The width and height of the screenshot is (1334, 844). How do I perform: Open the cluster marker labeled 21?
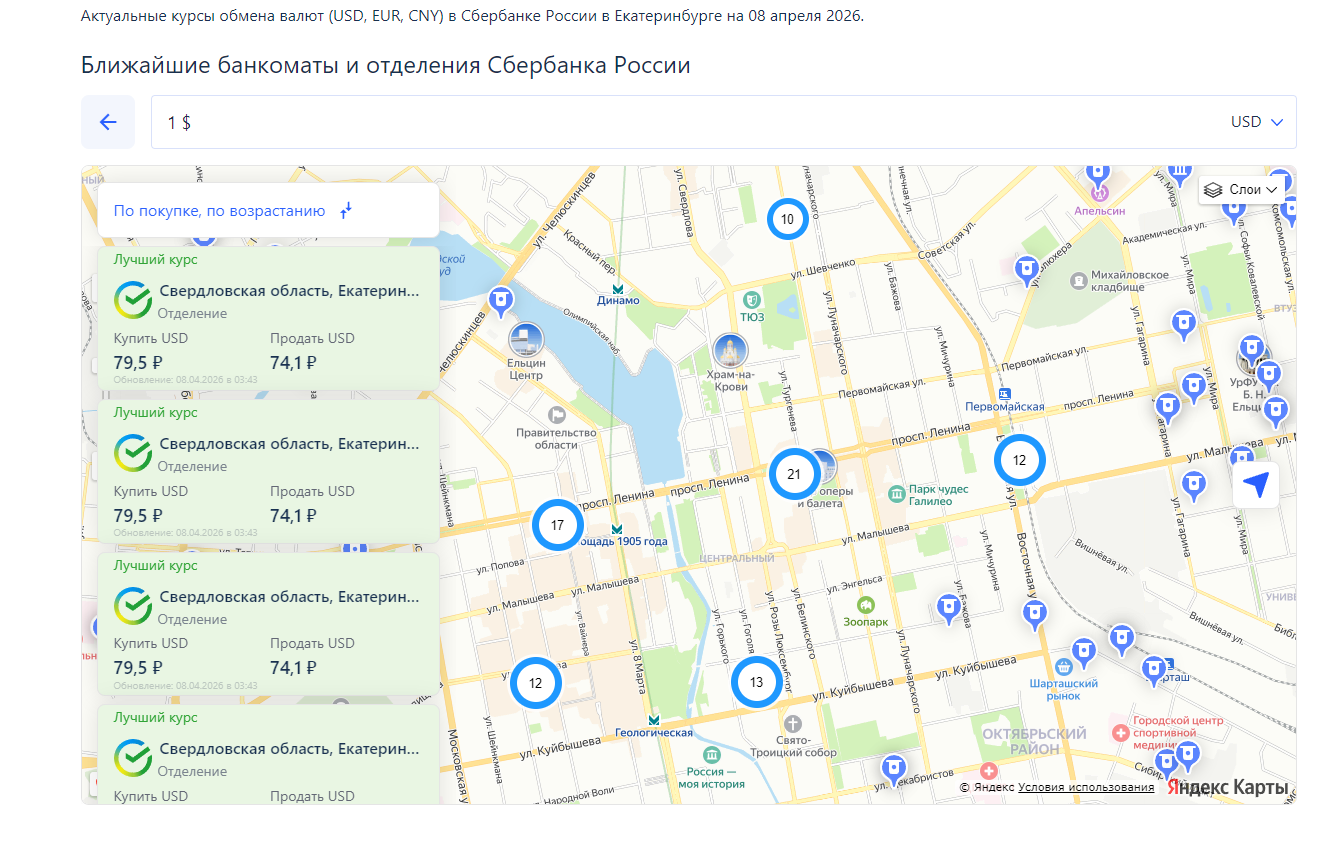pos(794,474)
